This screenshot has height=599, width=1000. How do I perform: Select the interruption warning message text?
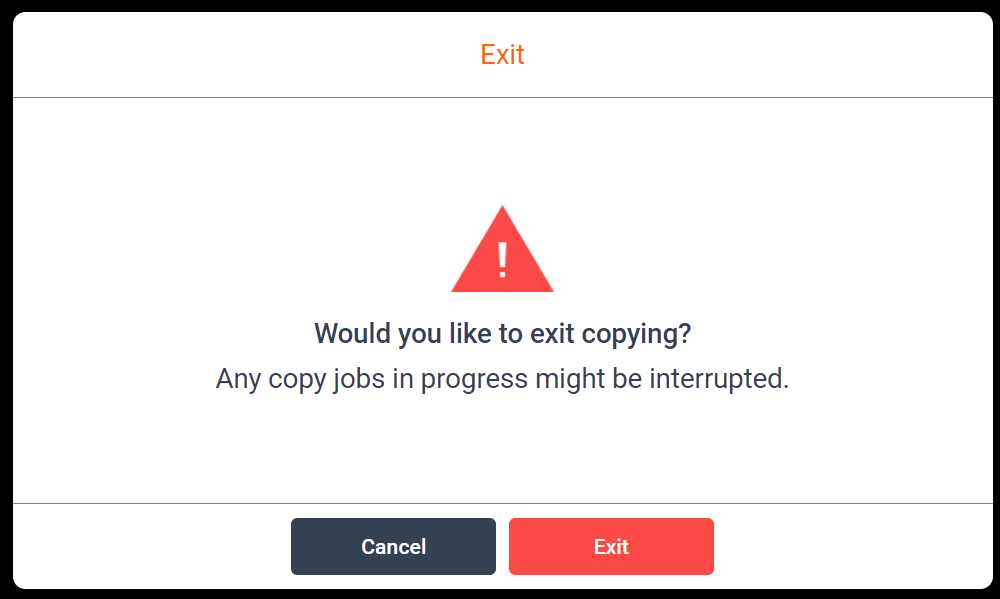tap(502, 378)
